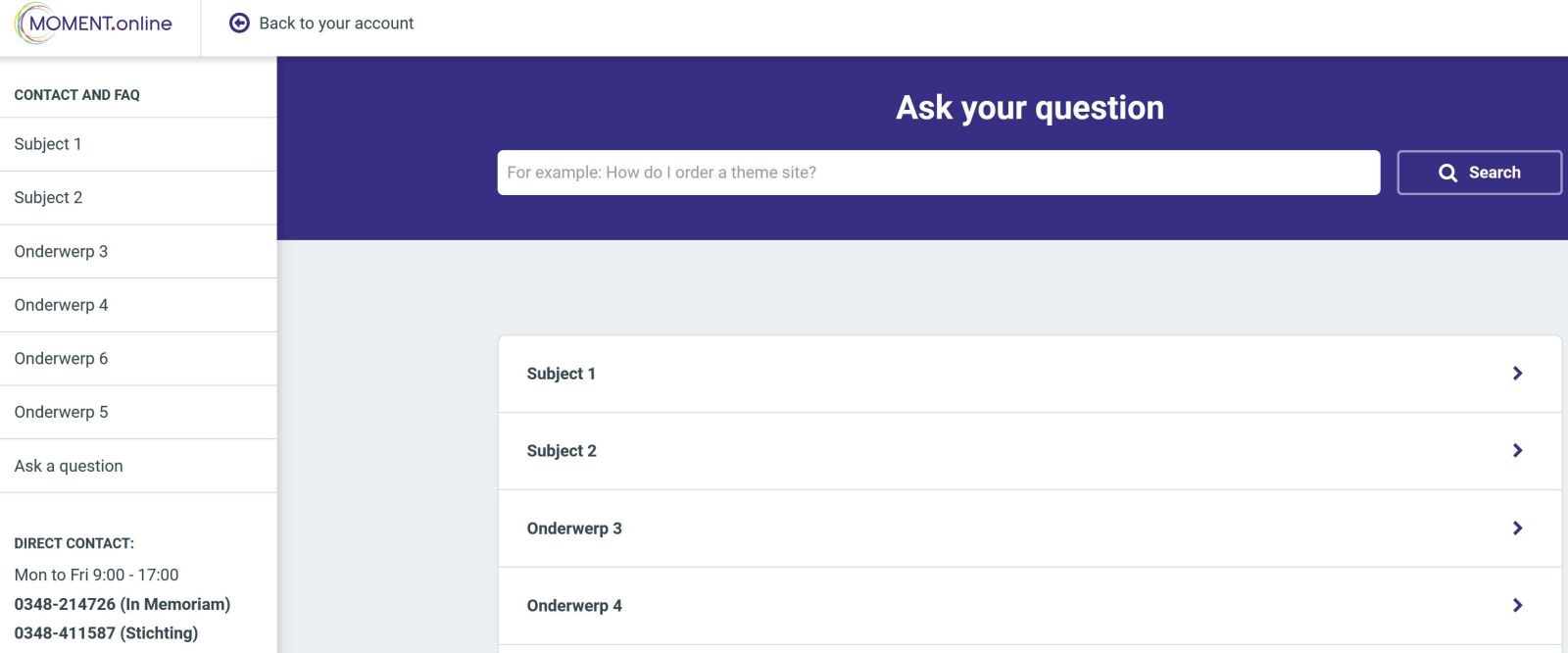Image resolution: width=1568 pixels, height=653 pixels.
Task: Open Ask a question sidebar item
Action: 69,467
